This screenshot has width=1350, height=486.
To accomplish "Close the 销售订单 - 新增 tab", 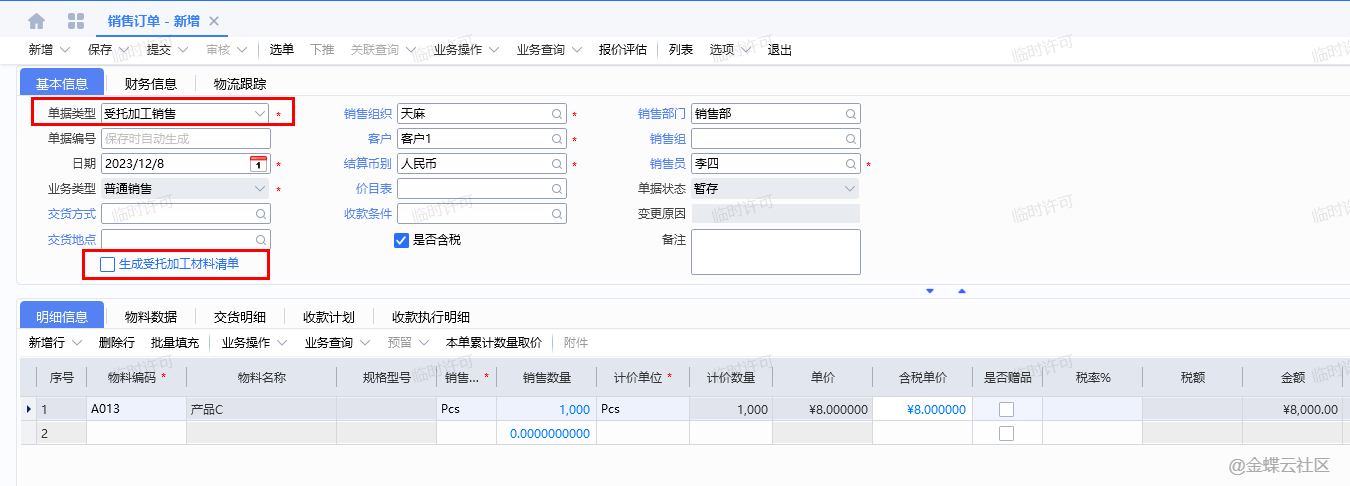I will point(214,21).
